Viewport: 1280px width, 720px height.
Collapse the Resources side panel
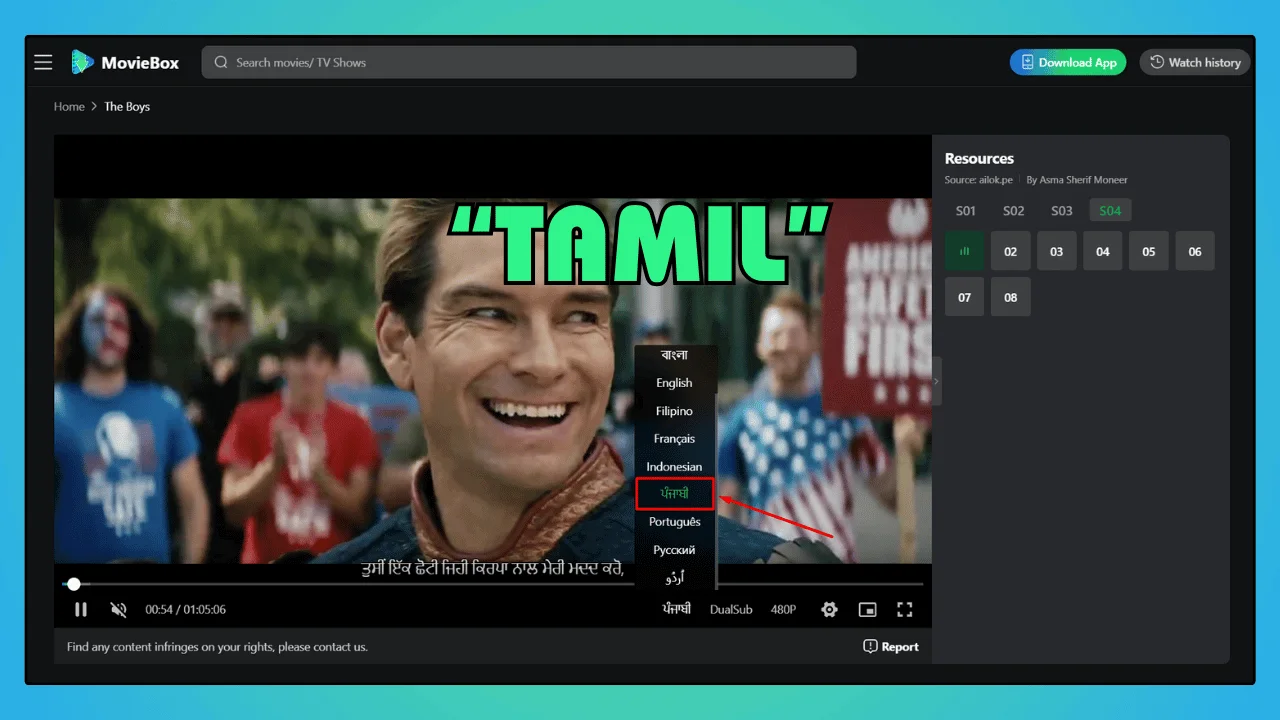[x=937, y=381]
